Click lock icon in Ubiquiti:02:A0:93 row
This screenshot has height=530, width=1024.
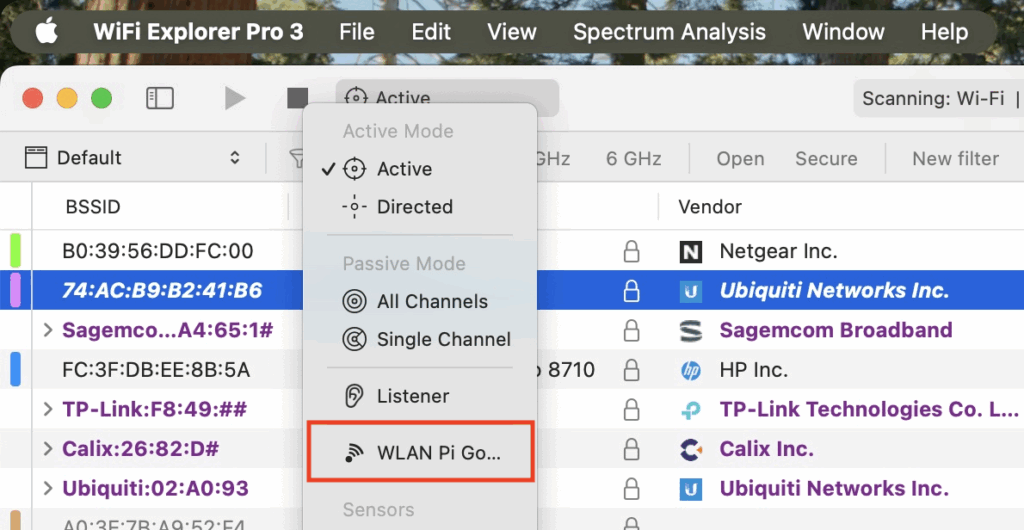pos(631,488)
